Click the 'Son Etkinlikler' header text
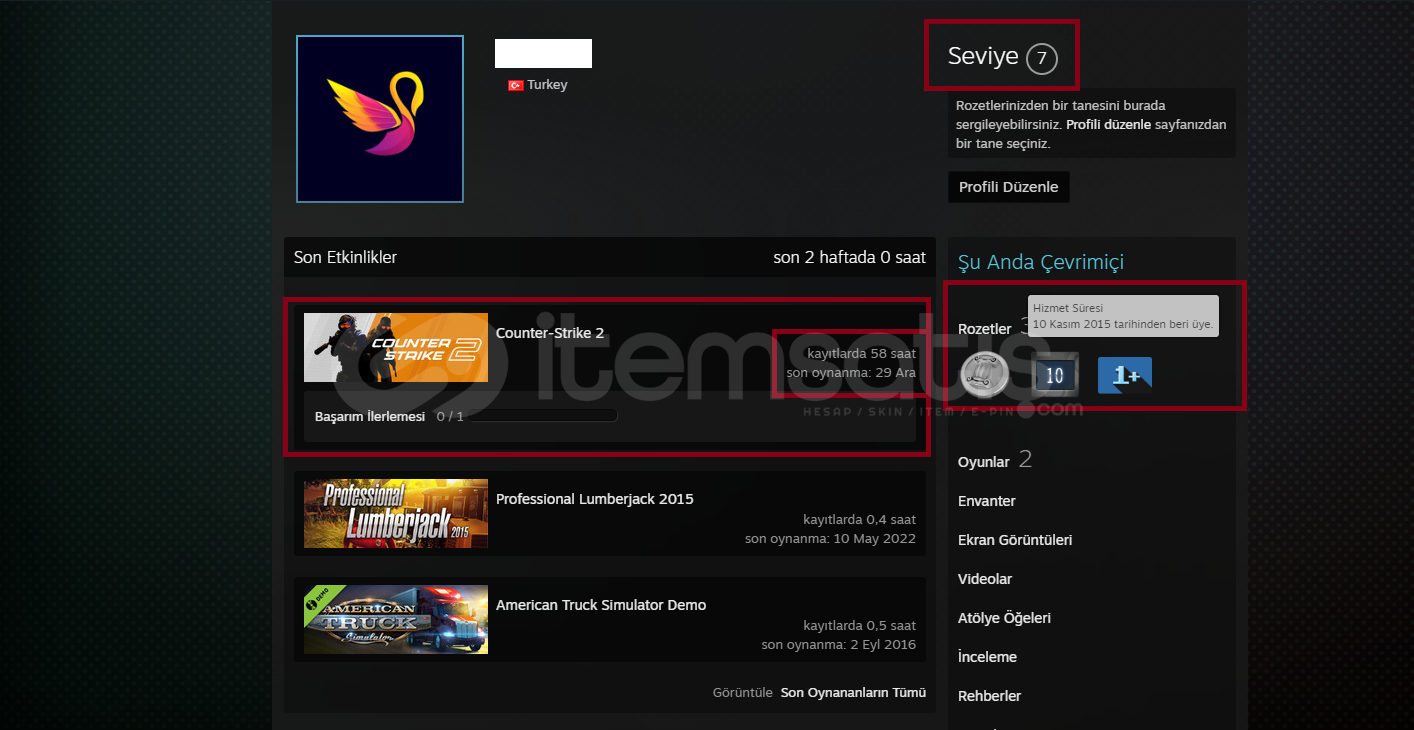 tap(345, 257)
